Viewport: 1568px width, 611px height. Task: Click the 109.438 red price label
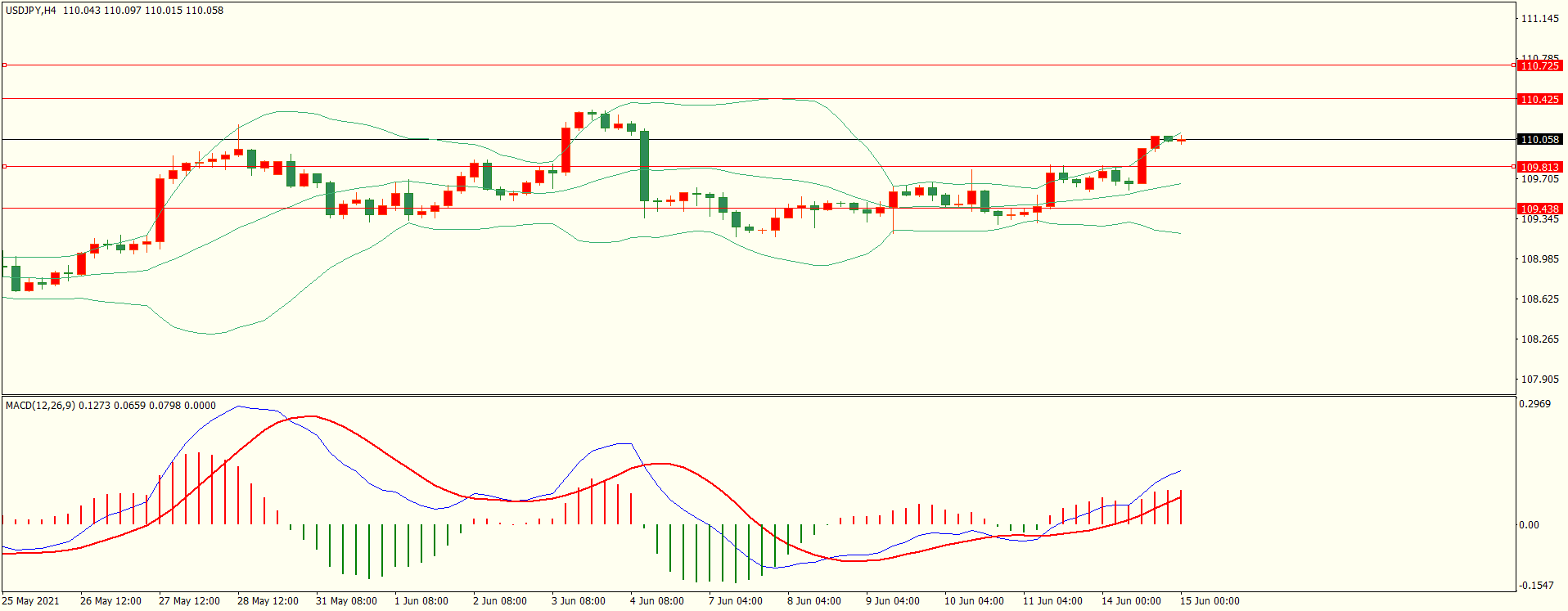point(1539,209)
